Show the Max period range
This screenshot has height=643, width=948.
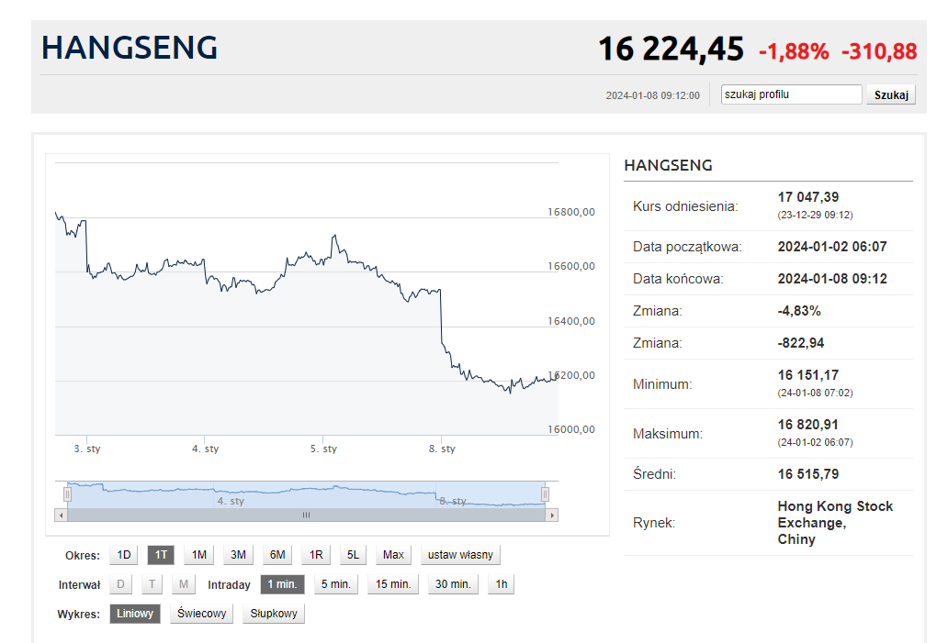click(x=393, y=555)
